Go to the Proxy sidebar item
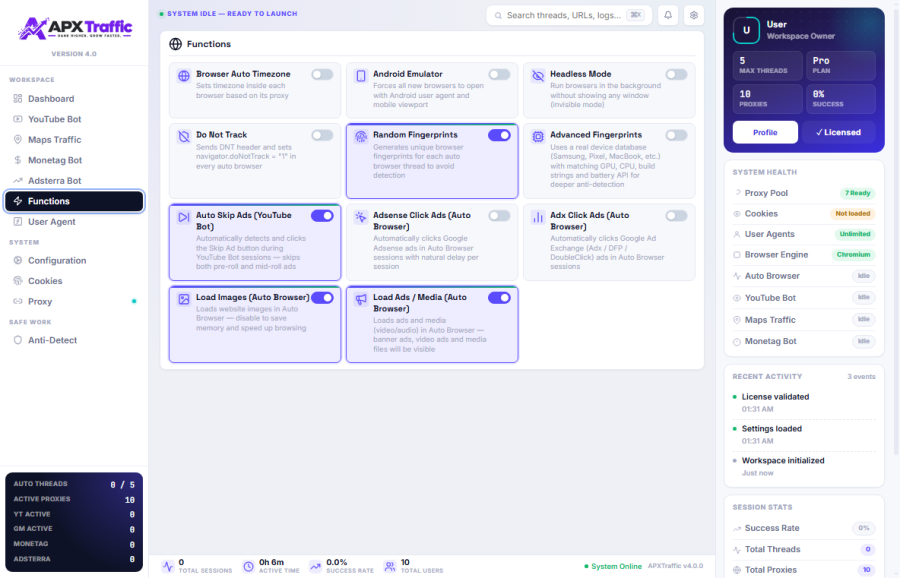The height and width of the screenshot is (578, 900). 74,301
